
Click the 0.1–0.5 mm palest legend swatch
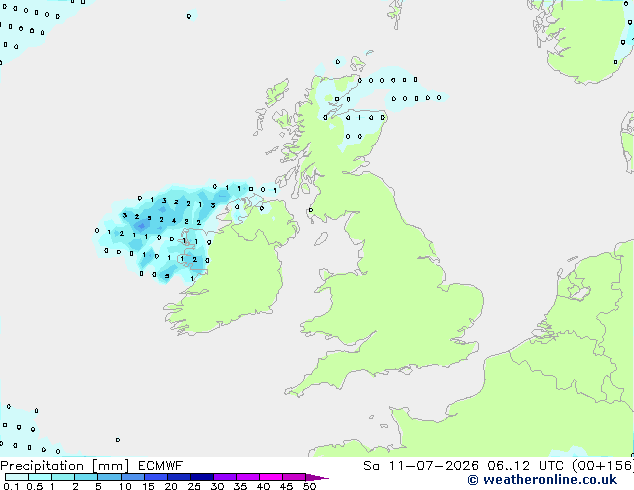click(17, 477)
